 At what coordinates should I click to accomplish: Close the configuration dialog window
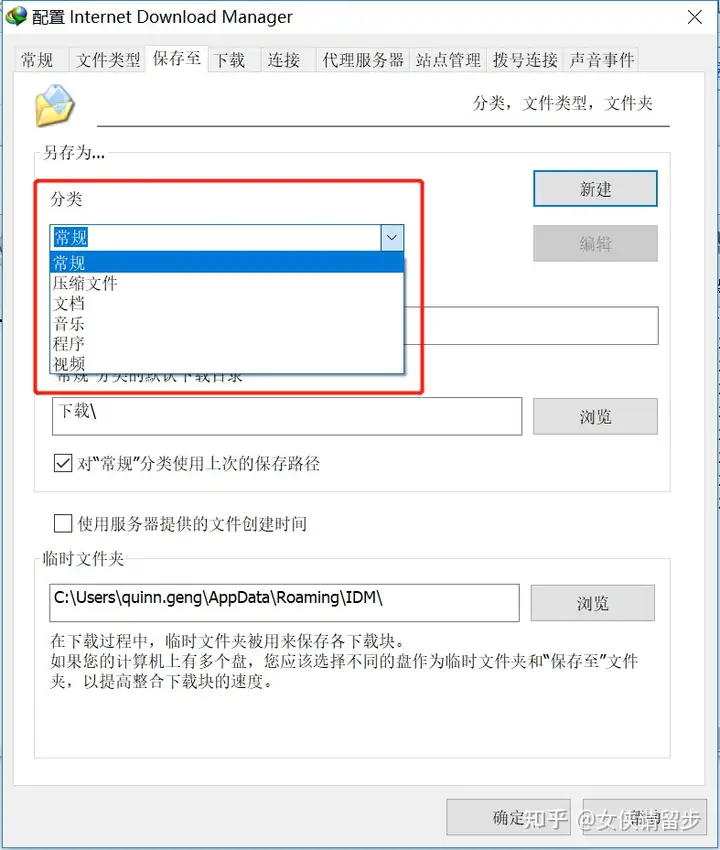(695, 17)
